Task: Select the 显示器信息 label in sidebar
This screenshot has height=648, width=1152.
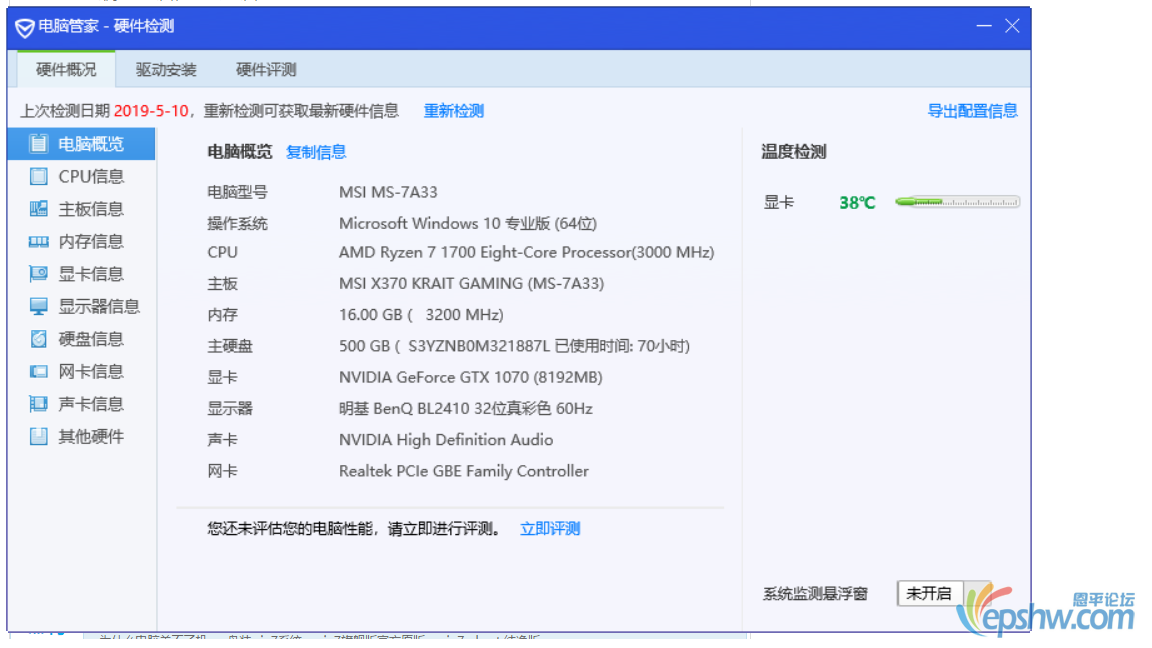Action: coord(99,306)
